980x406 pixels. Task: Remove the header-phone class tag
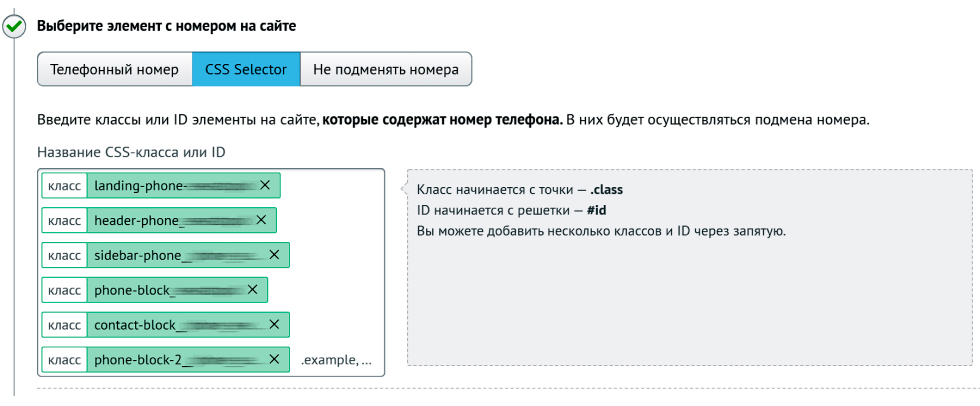[261, 220]
